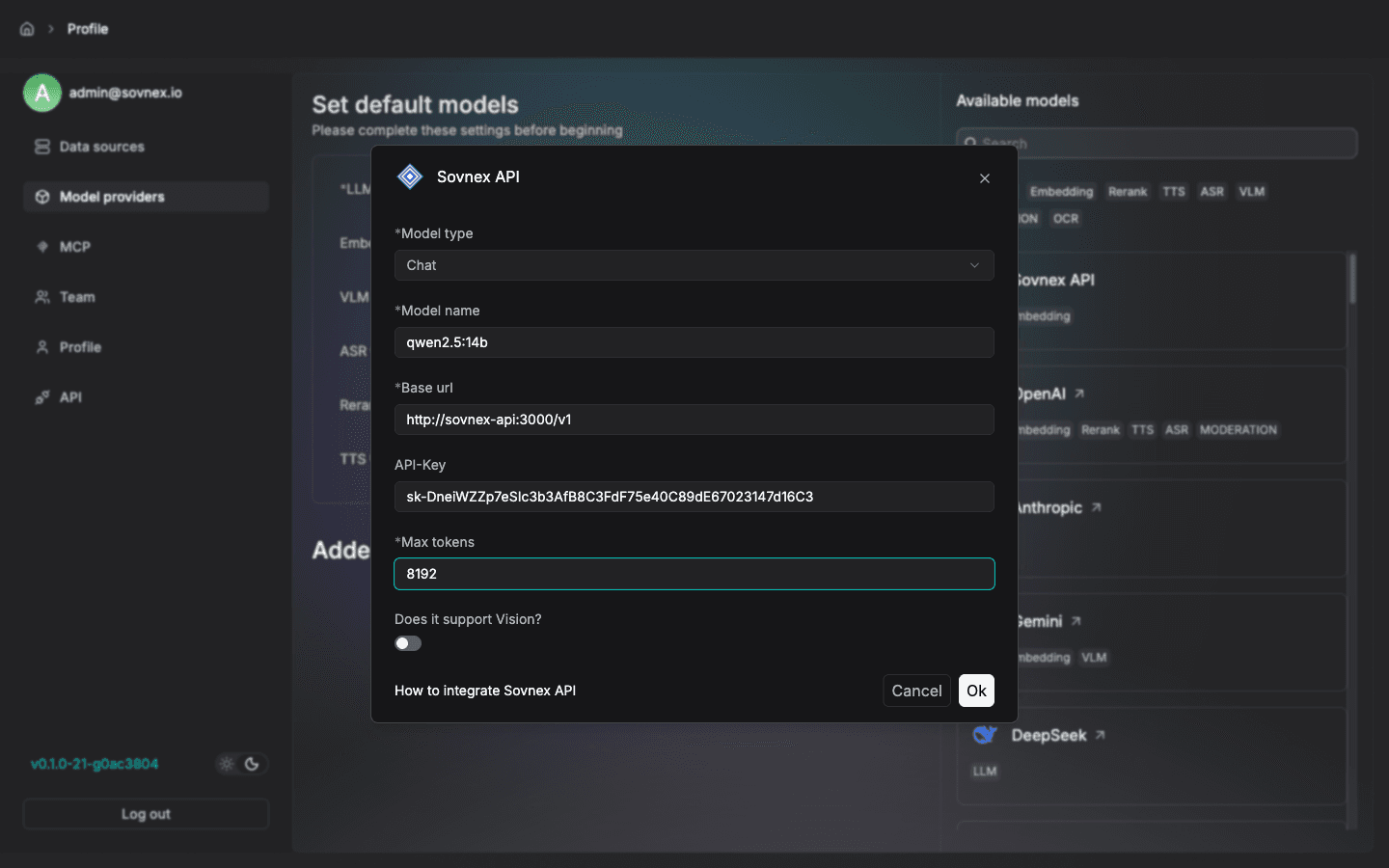Viewport: 1389px width, 868px height.
Task: Click version label v0.1.0-21-g0ac3804
Action: [x=95, y=764]
